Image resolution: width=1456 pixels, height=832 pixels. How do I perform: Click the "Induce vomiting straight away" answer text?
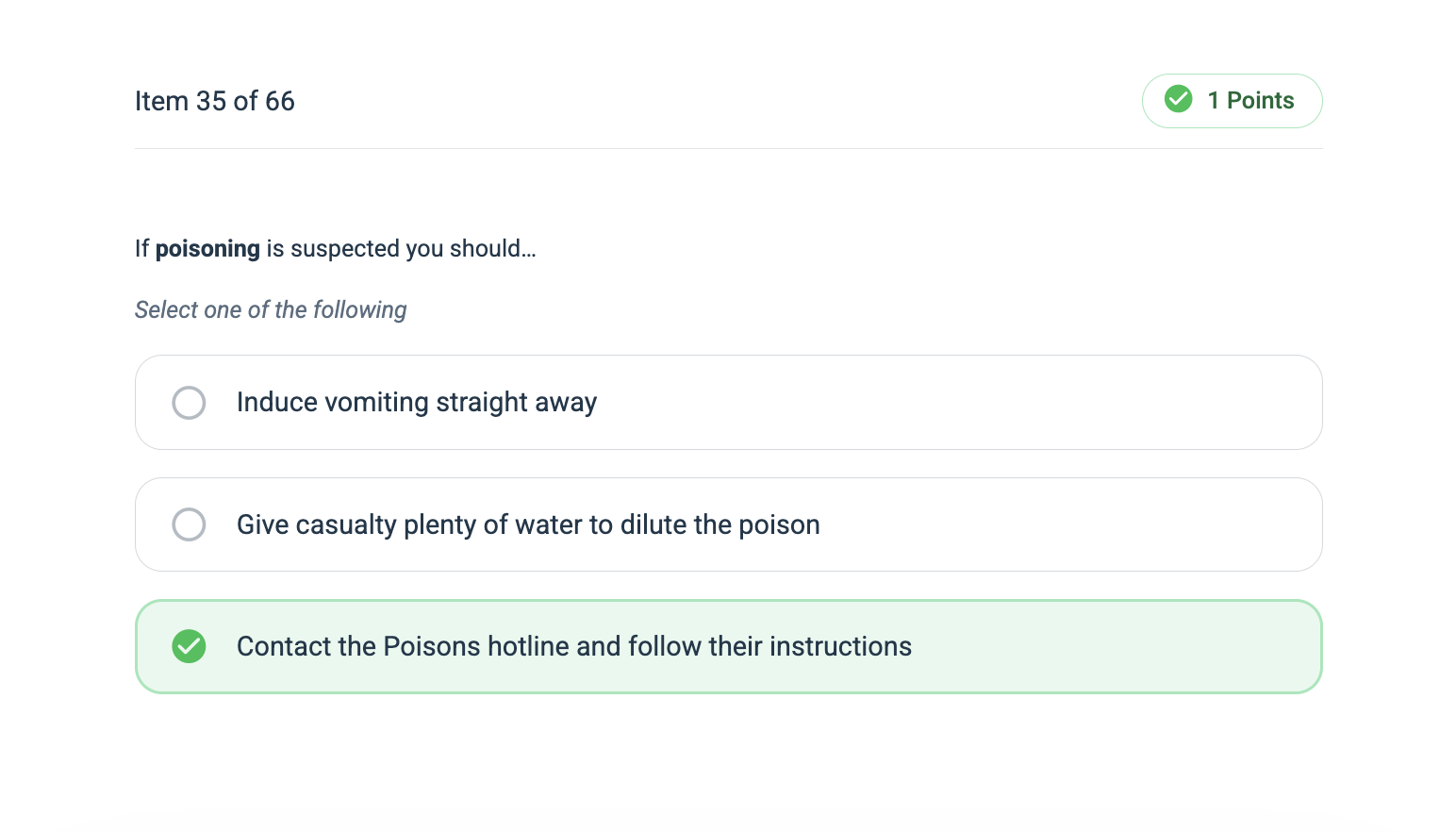coord(416,403)
